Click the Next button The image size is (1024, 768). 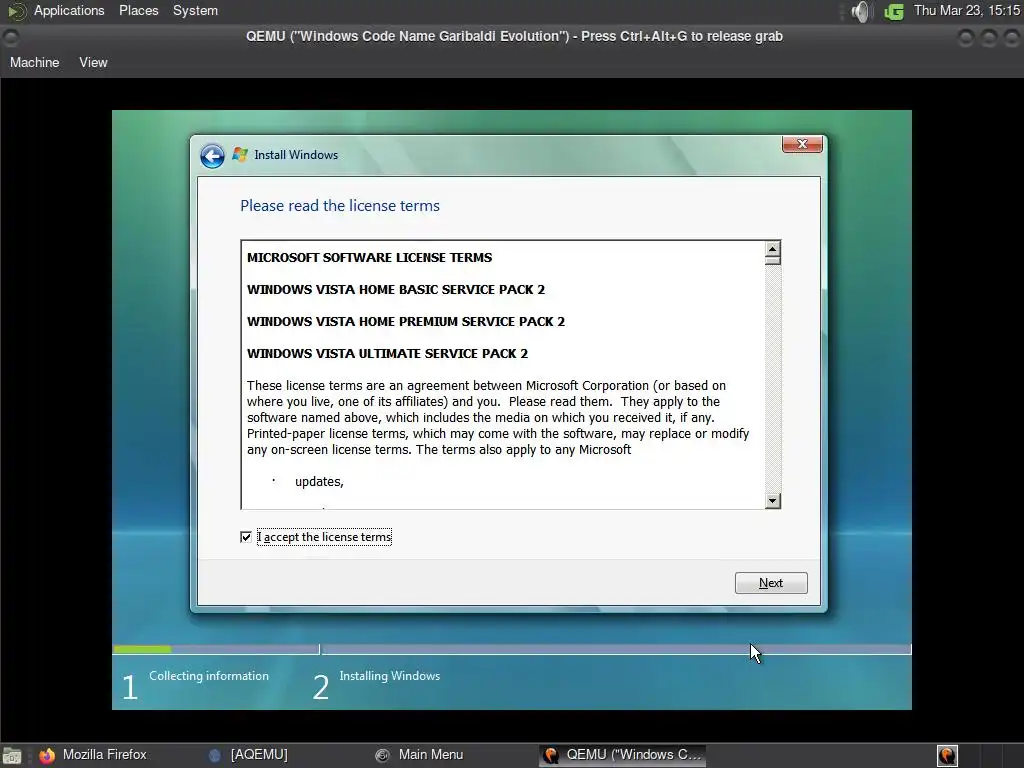coord(771,583)
